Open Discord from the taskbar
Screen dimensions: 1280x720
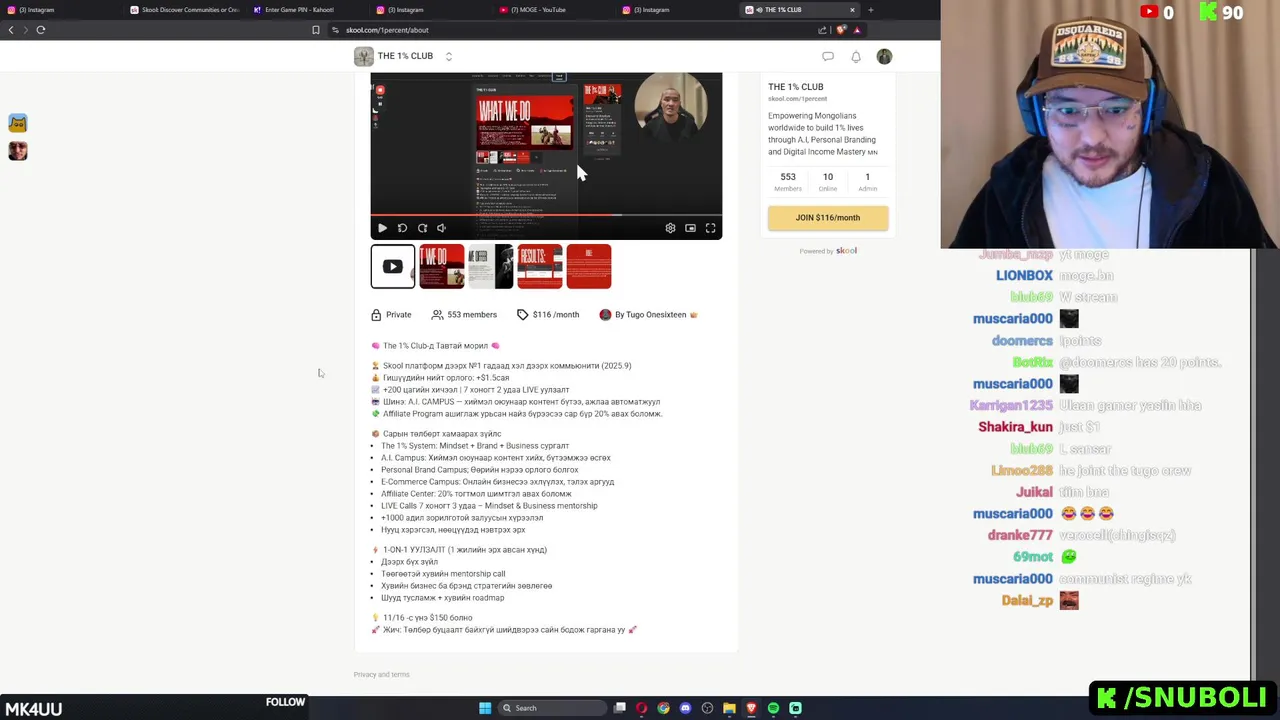685,708
